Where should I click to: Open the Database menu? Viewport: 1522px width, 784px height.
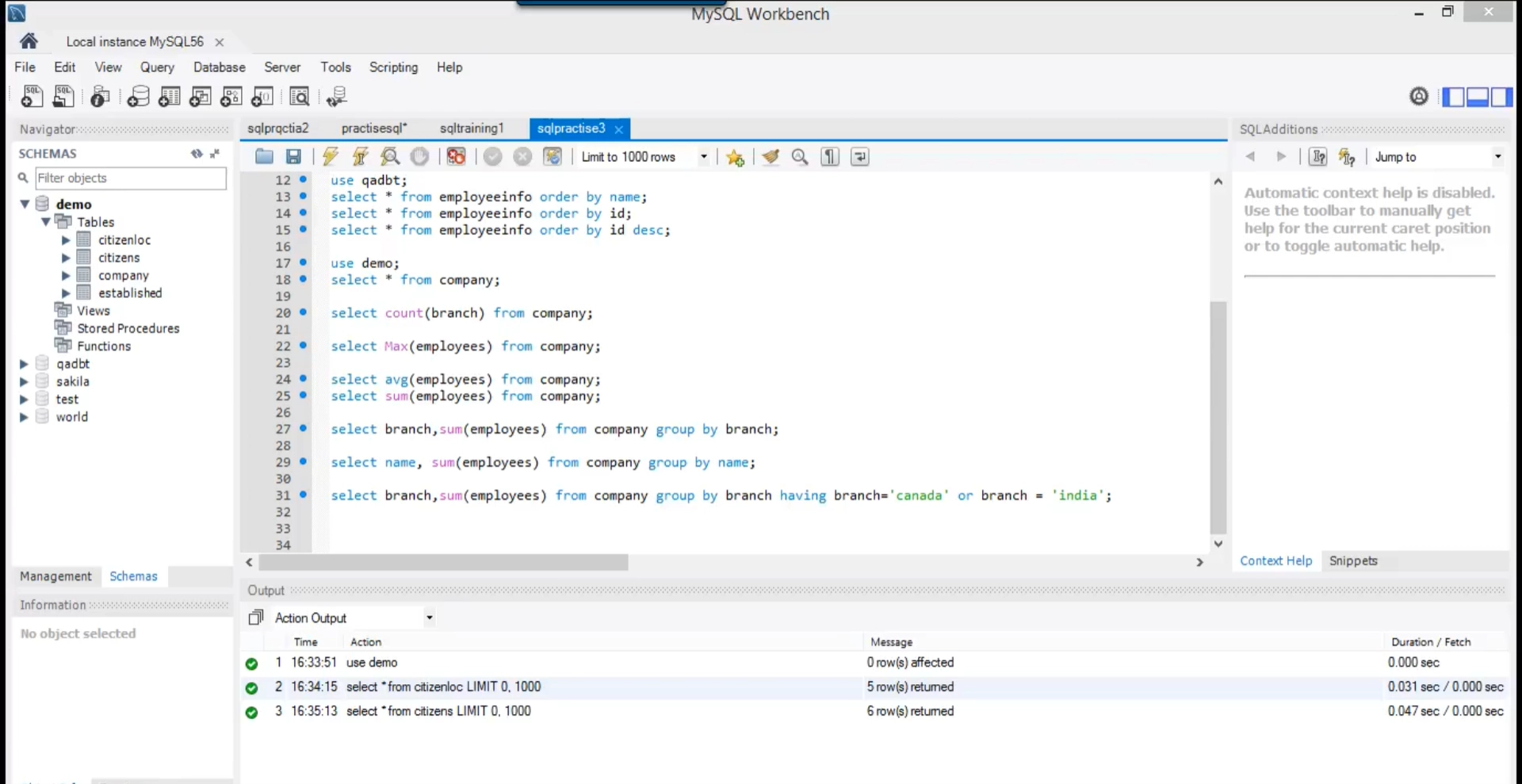click(220, 67)
